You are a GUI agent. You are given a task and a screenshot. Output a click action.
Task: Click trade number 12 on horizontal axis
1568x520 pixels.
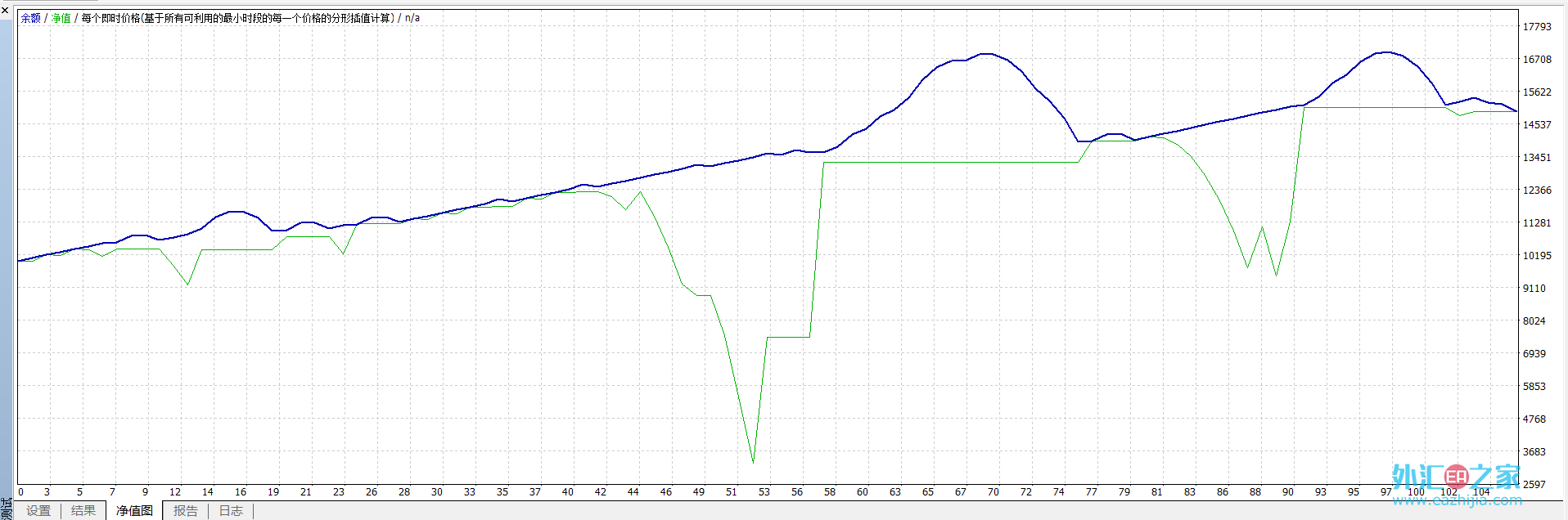point(175,492)
